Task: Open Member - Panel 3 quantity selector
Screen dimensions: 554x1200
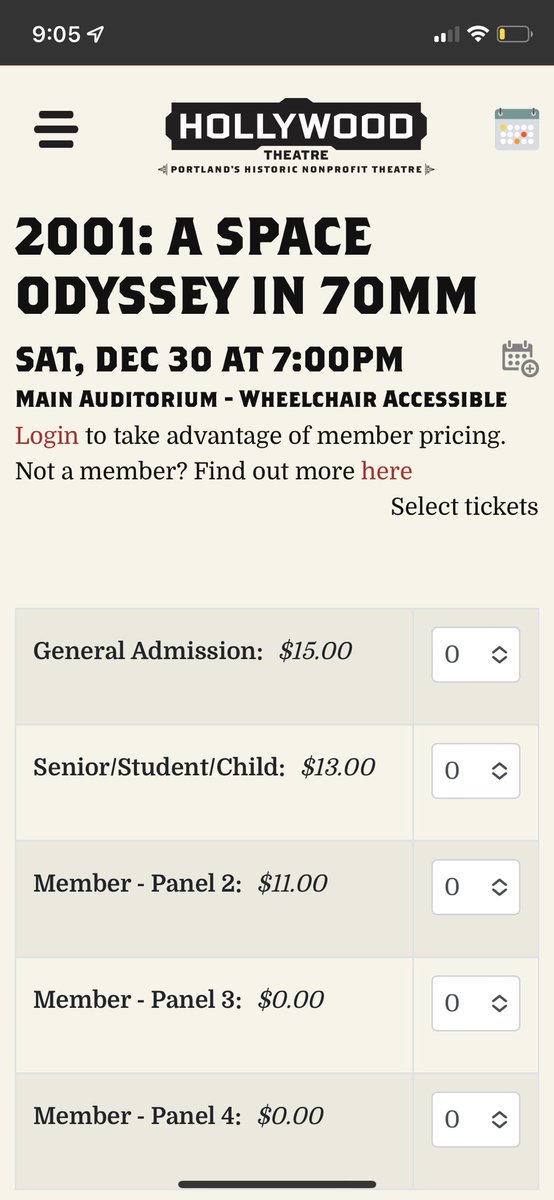Action: [x=476, y=1003]
